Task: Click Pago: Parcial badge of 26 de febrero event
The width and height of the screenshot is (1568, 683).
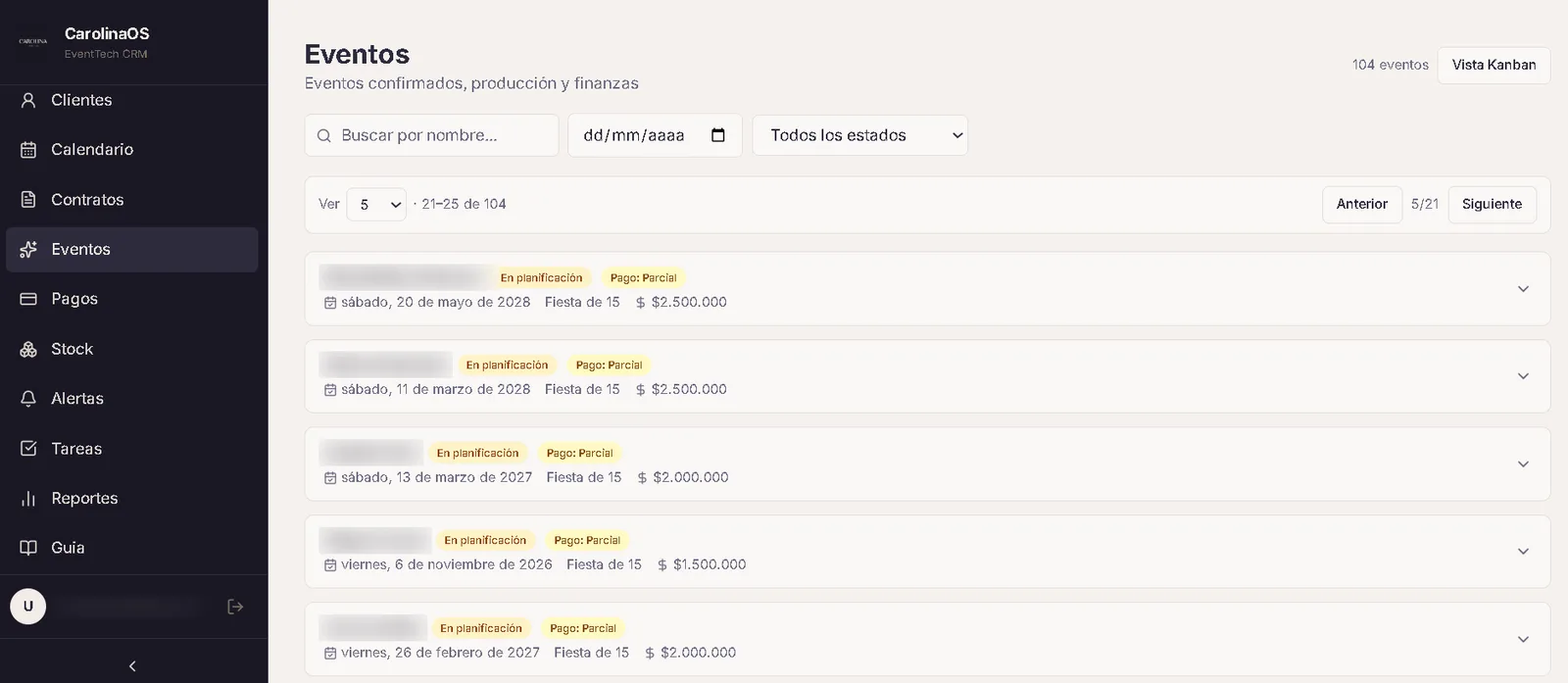Action: click(583, 629)
